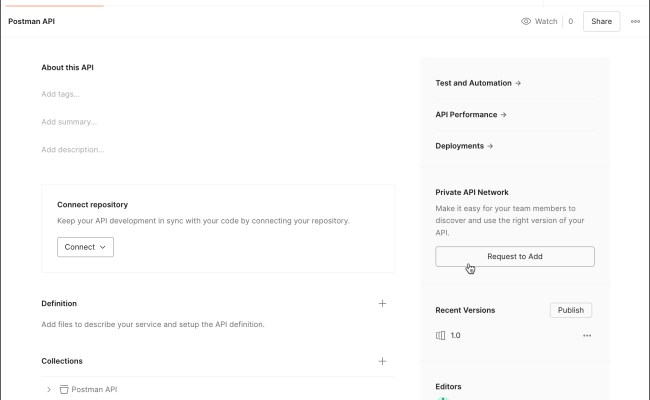Screen dimensions: 650x400
Task: Click the Watch eye icon
Action: click(x=526, y=21)
